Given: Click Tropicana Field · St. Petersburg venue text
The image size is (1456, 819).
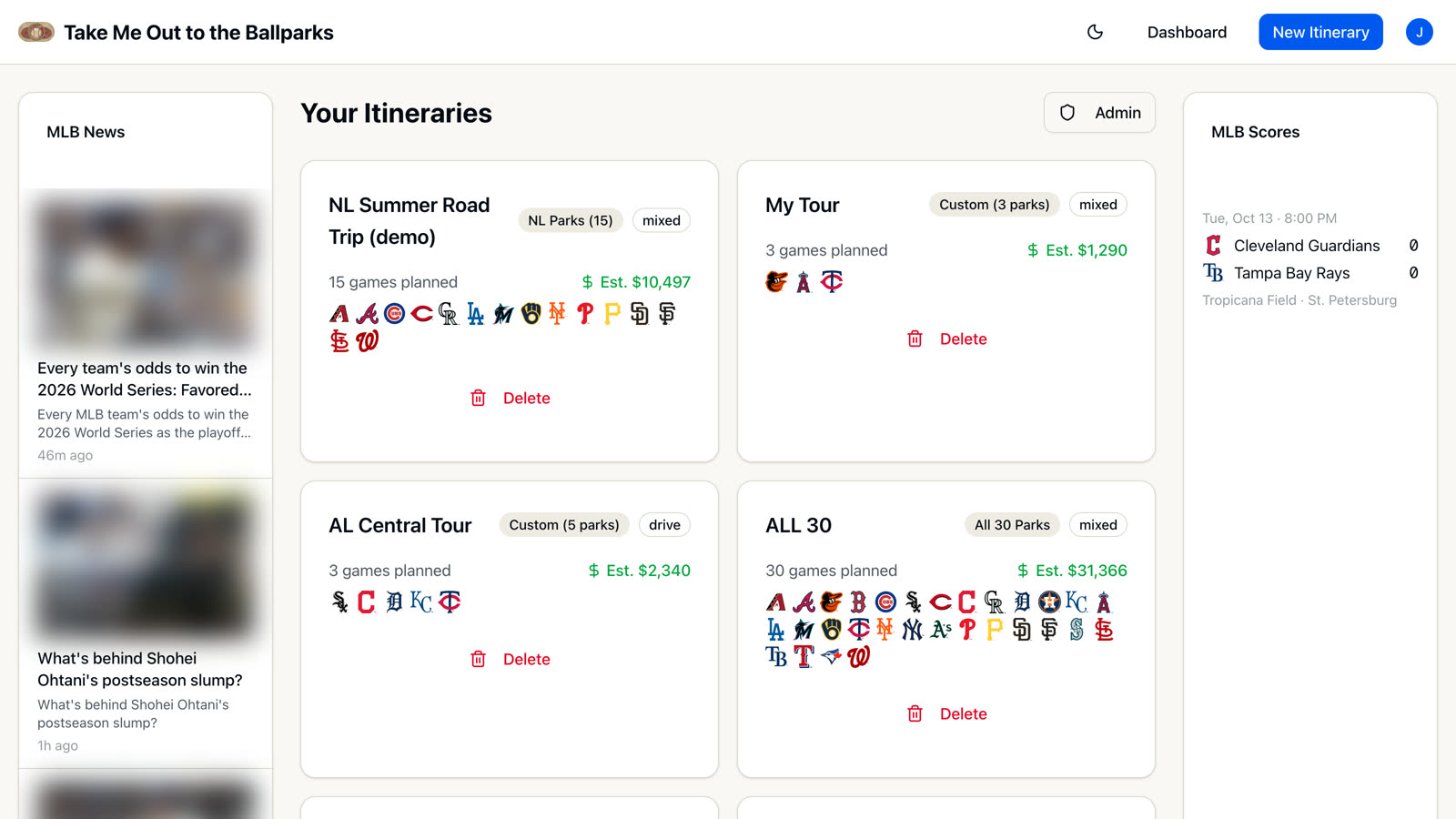Looking at the screenshot, I should click(1299, 300).
